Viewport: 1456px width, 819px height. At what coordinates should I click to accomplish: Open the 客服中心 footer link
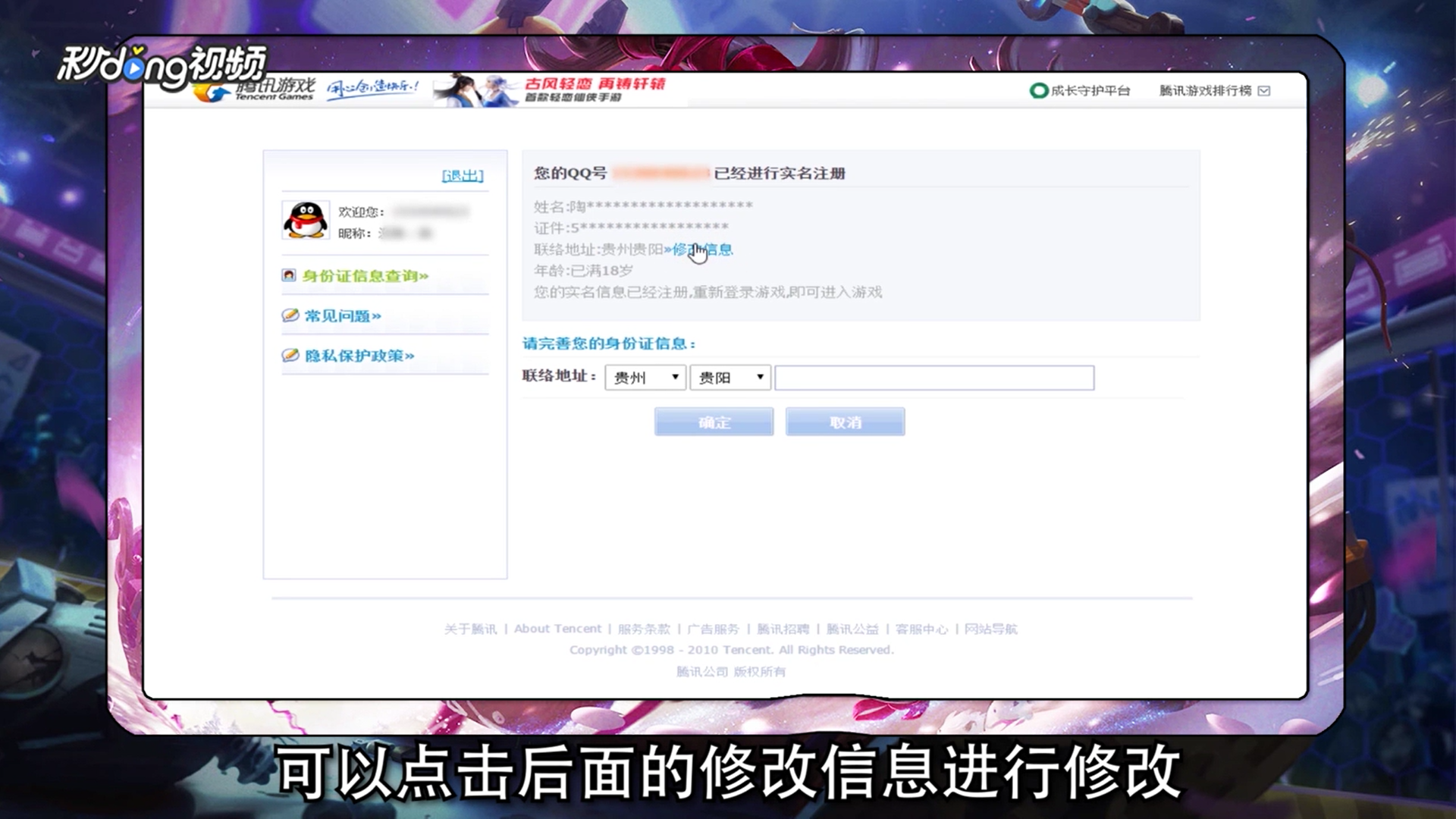(921, 629)
